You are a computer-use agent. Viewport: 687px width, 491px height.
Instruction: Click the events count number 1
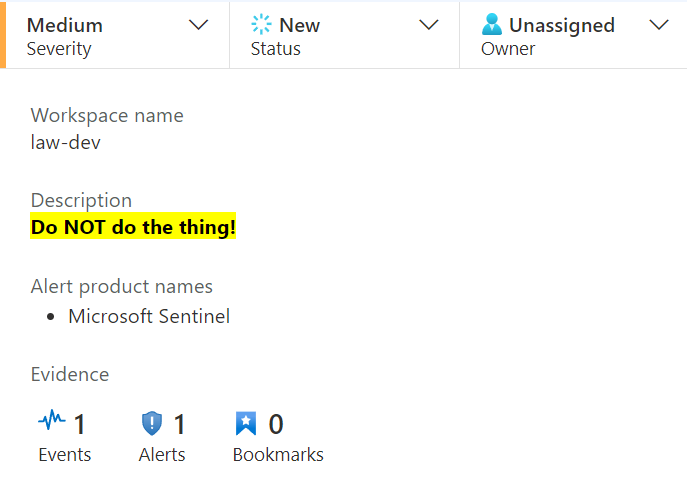click(x=79, y=424)
